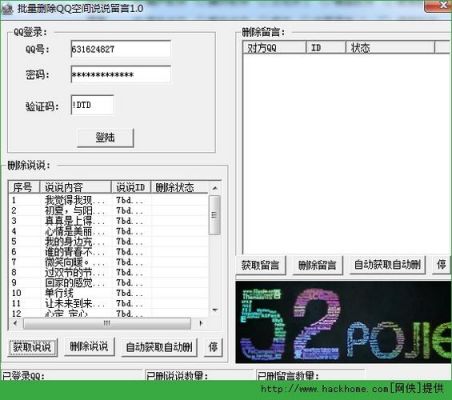Screen dimensions: 452x400
Task: Click the 停 button beside 删除说说 controls
Action: (x=213, y=347)
